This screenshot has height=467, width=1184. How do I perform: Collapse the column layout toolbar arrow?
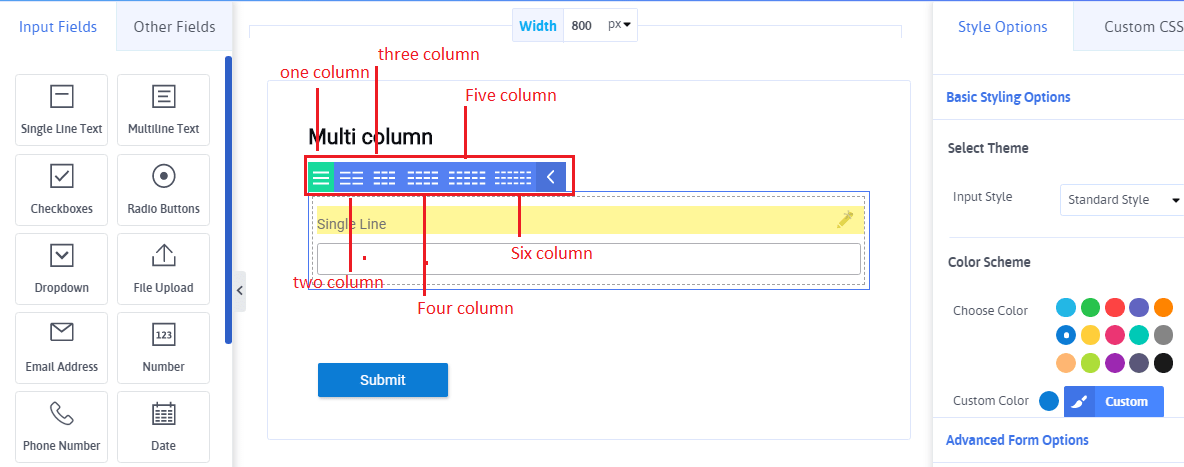coord(550,178)
